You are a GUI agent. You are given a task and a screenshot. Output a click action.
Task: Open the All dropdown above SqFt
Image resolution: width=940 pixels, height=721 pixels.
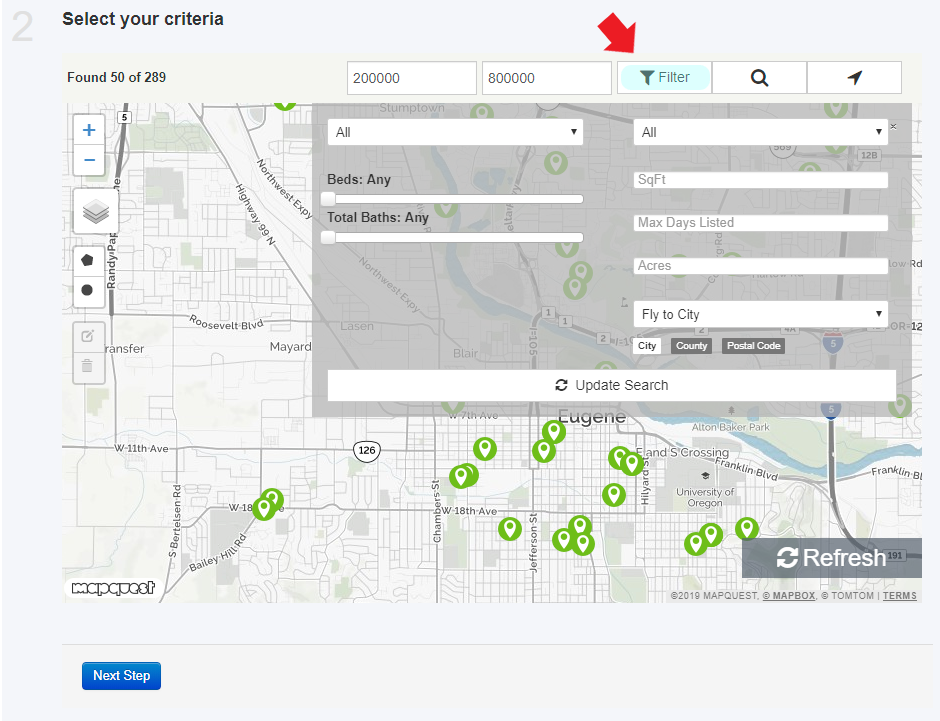coord(761,132)
